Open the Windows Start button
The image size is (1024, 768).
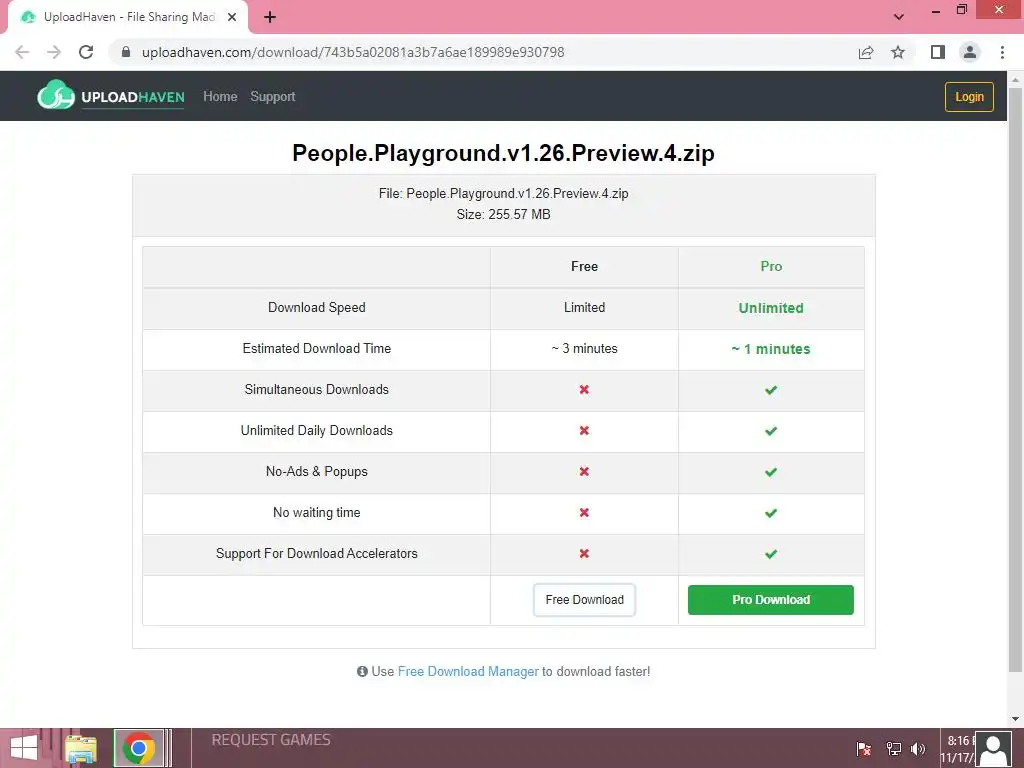[x=24, y=748]
